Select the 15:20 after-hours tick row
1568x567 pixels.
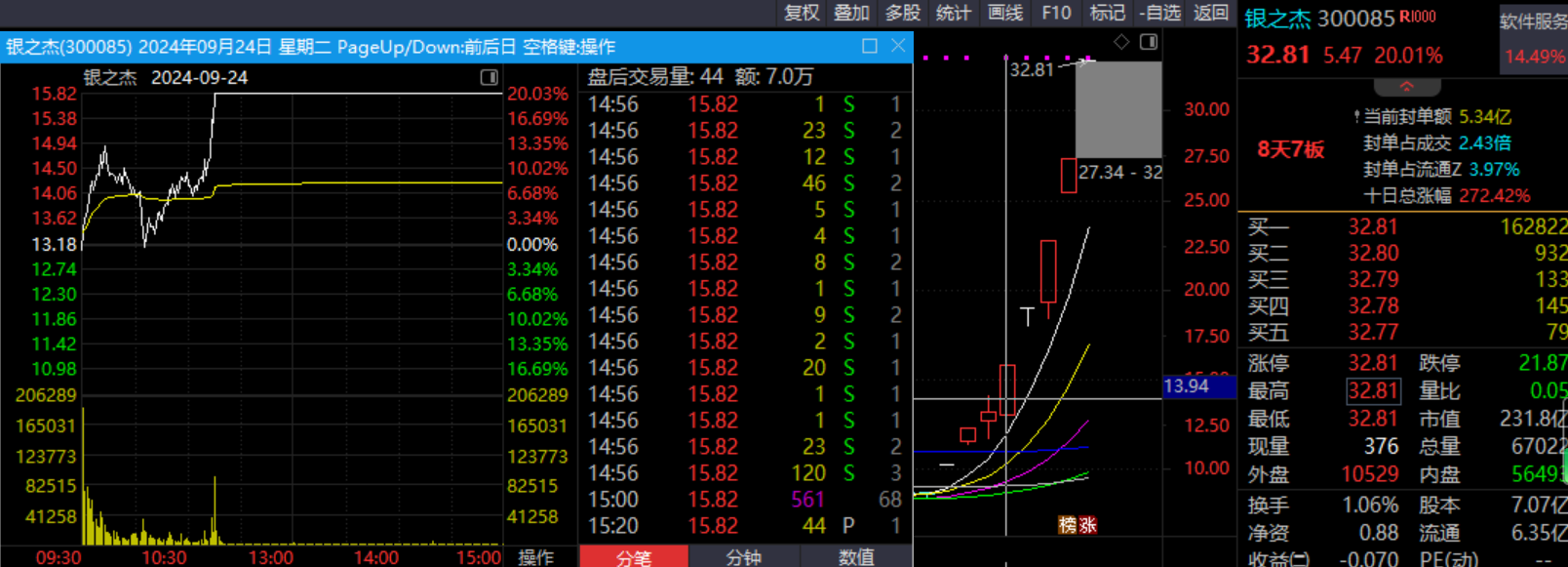(x=745, y=526)
